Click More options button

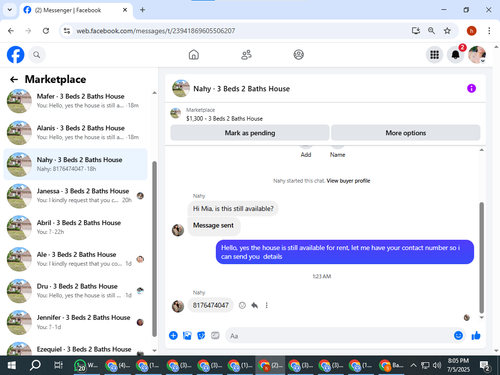[406, 133]
